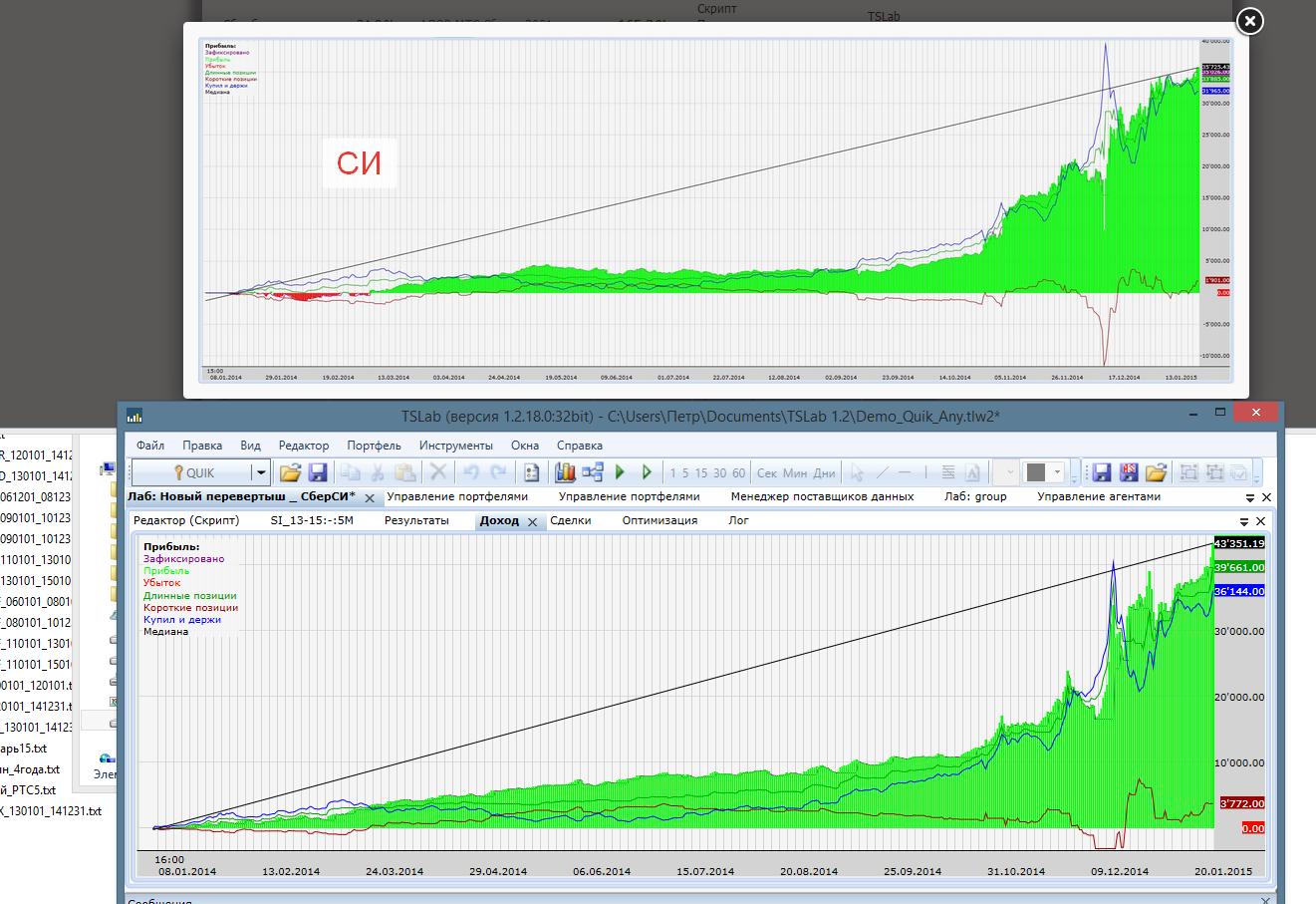Click the QUIK connection button

pos(193,472)
